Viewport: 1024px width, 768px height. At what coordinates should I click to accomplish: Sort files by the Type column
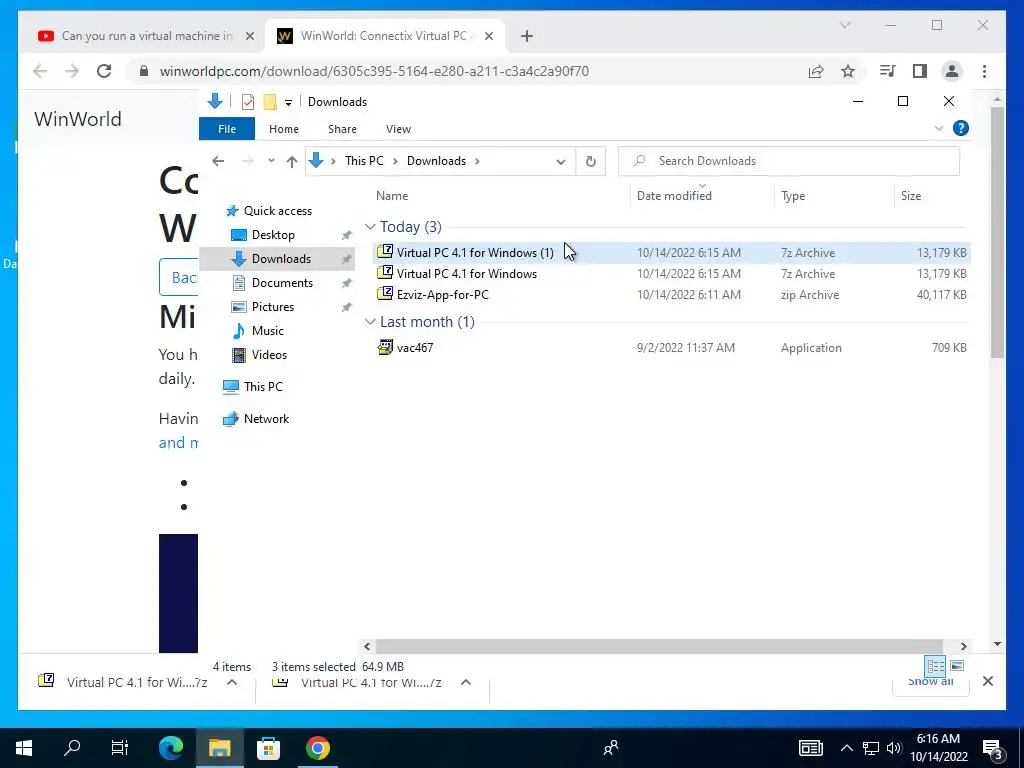tap(793, 196)
